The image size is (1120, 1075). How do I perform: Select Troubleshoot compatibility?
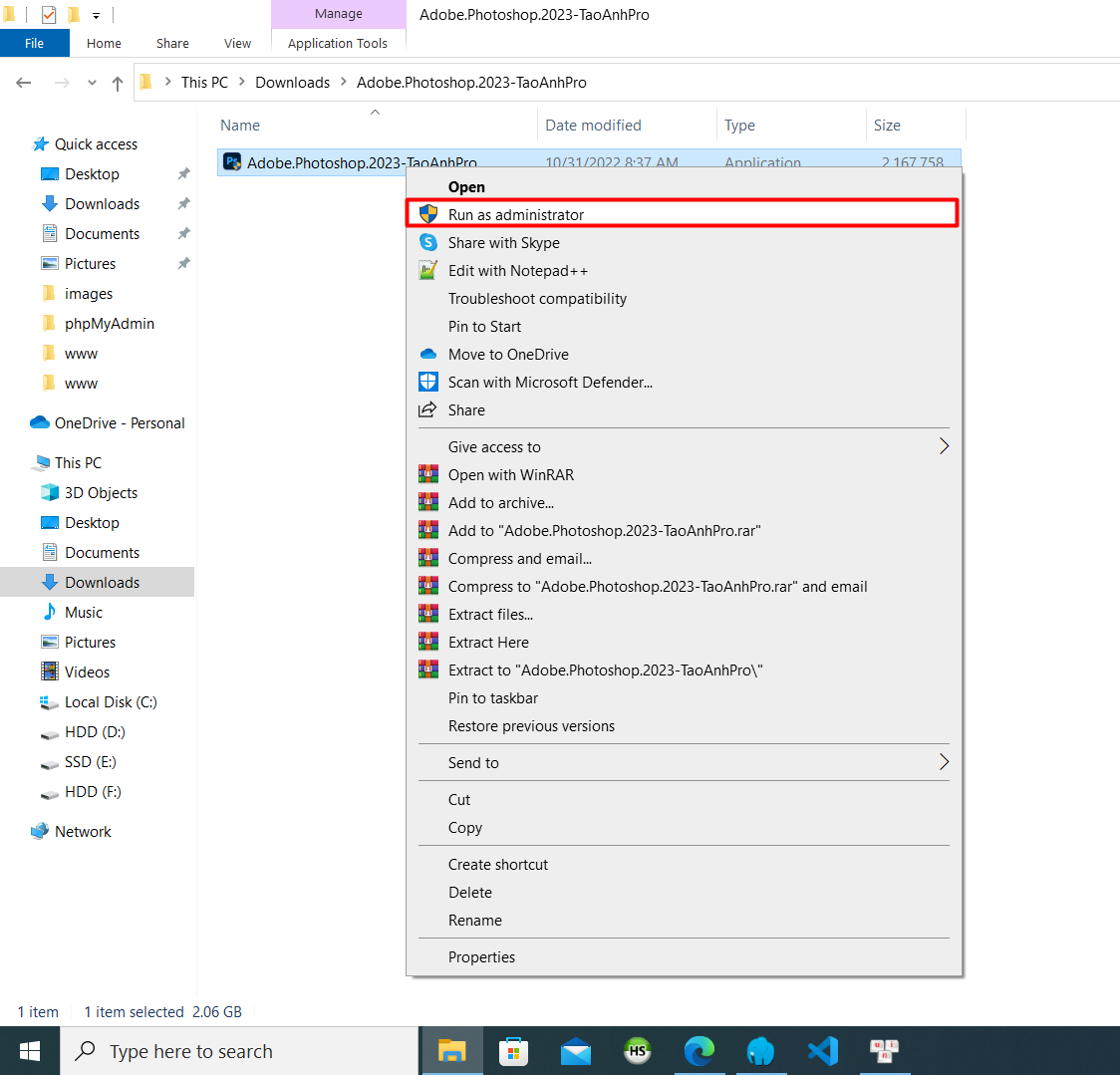684,298
